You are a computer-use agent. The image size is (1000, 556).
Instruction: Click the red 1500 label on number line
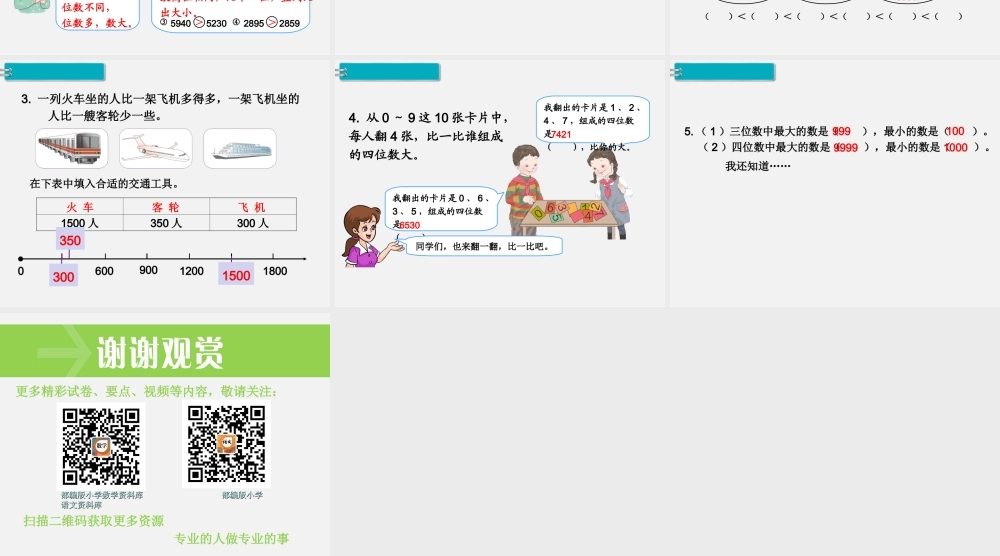(236, 275)
